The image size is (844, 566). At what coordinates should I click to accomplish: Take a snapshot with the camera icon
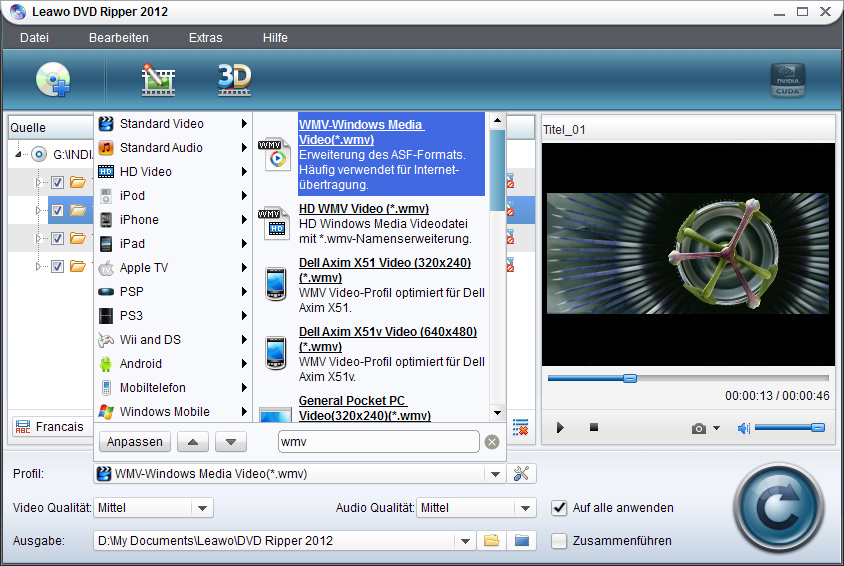[699, 428]
